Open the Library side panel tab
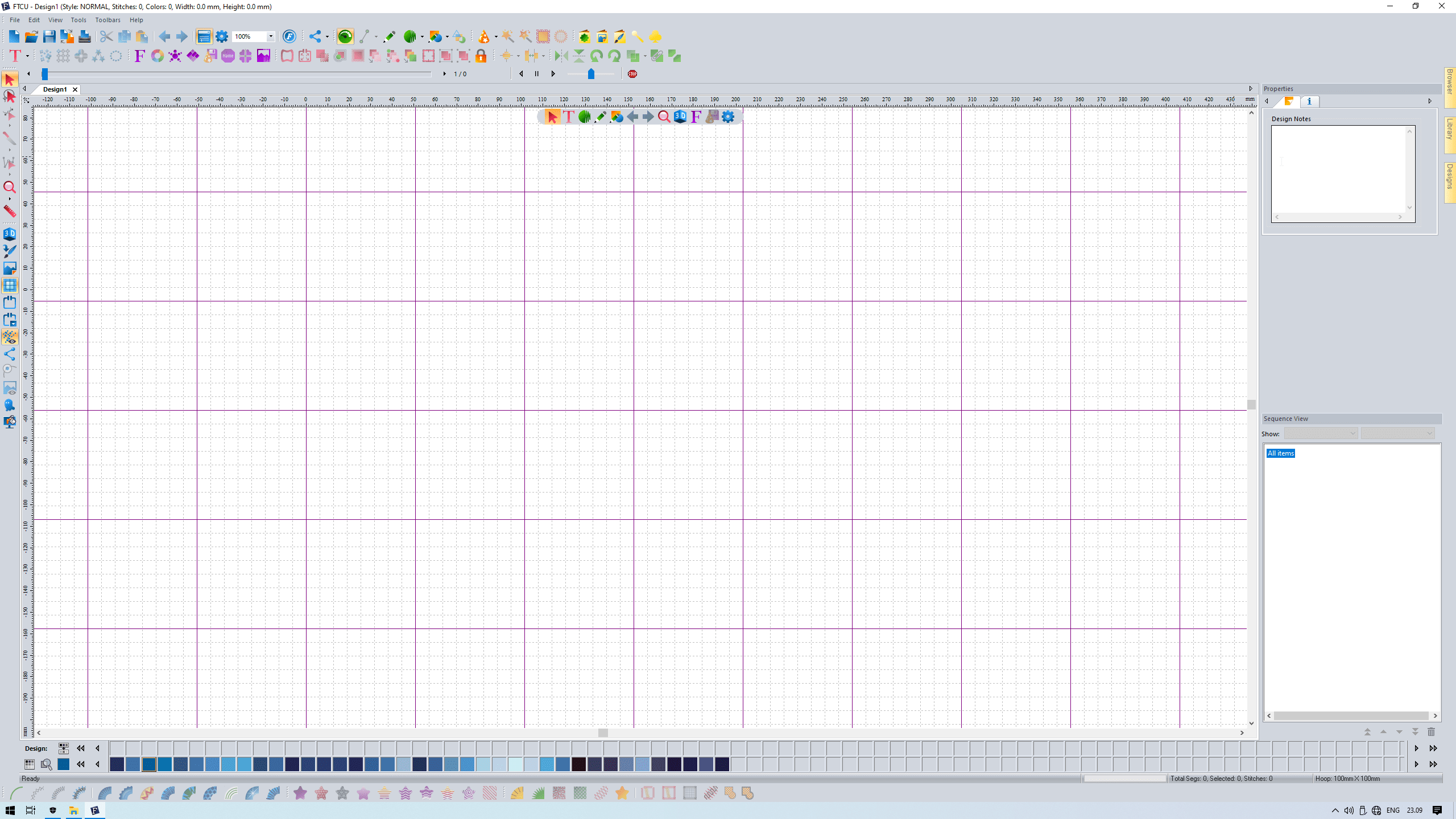This screenshot has height=819, width=1456. (x=1450, y=129)
